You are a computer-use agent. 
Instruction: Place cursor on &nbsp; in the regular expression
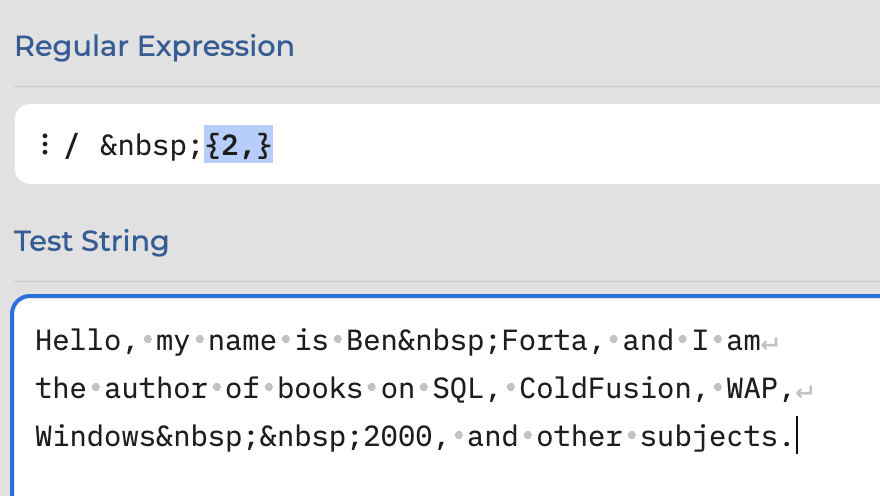click(150, 146)
